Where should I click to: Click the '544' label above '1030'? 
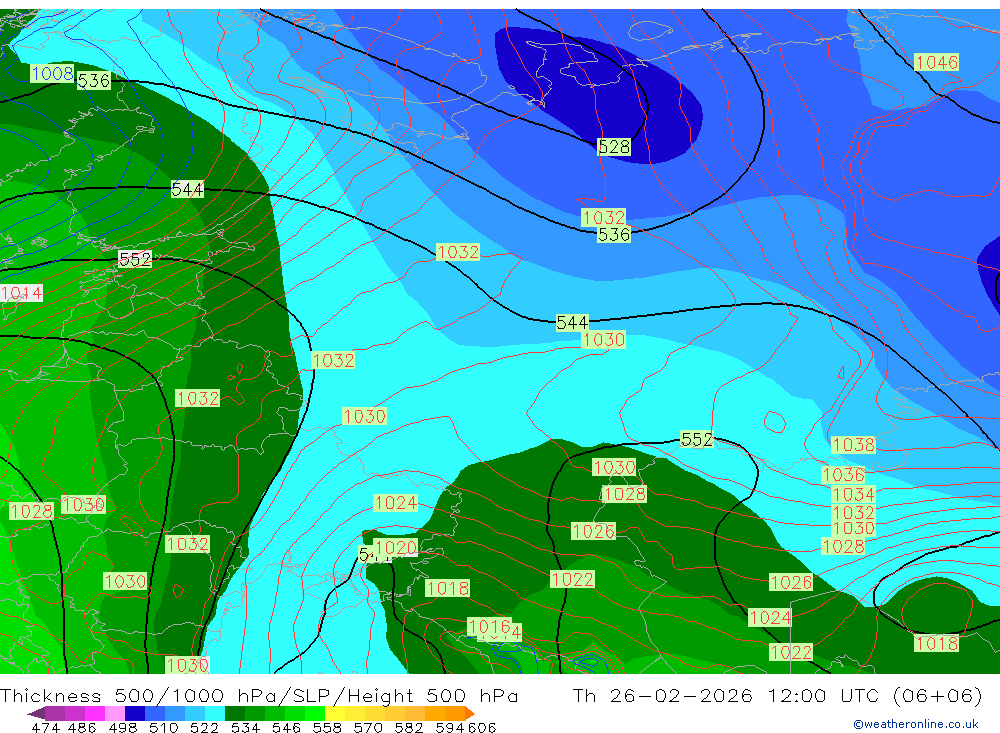572,323
